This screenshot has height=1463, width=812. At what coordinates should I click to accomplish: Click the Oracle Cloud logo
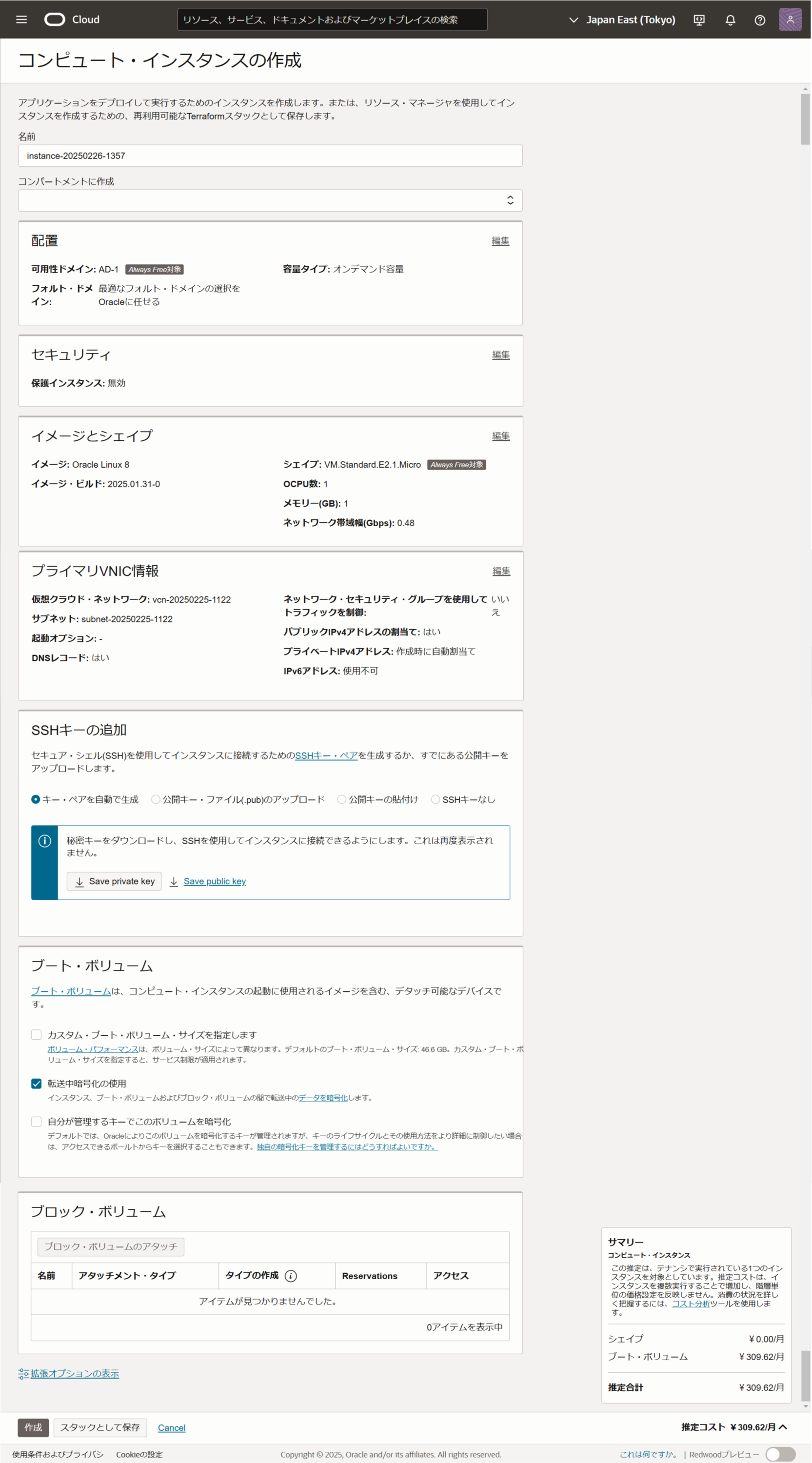point(72,20)
